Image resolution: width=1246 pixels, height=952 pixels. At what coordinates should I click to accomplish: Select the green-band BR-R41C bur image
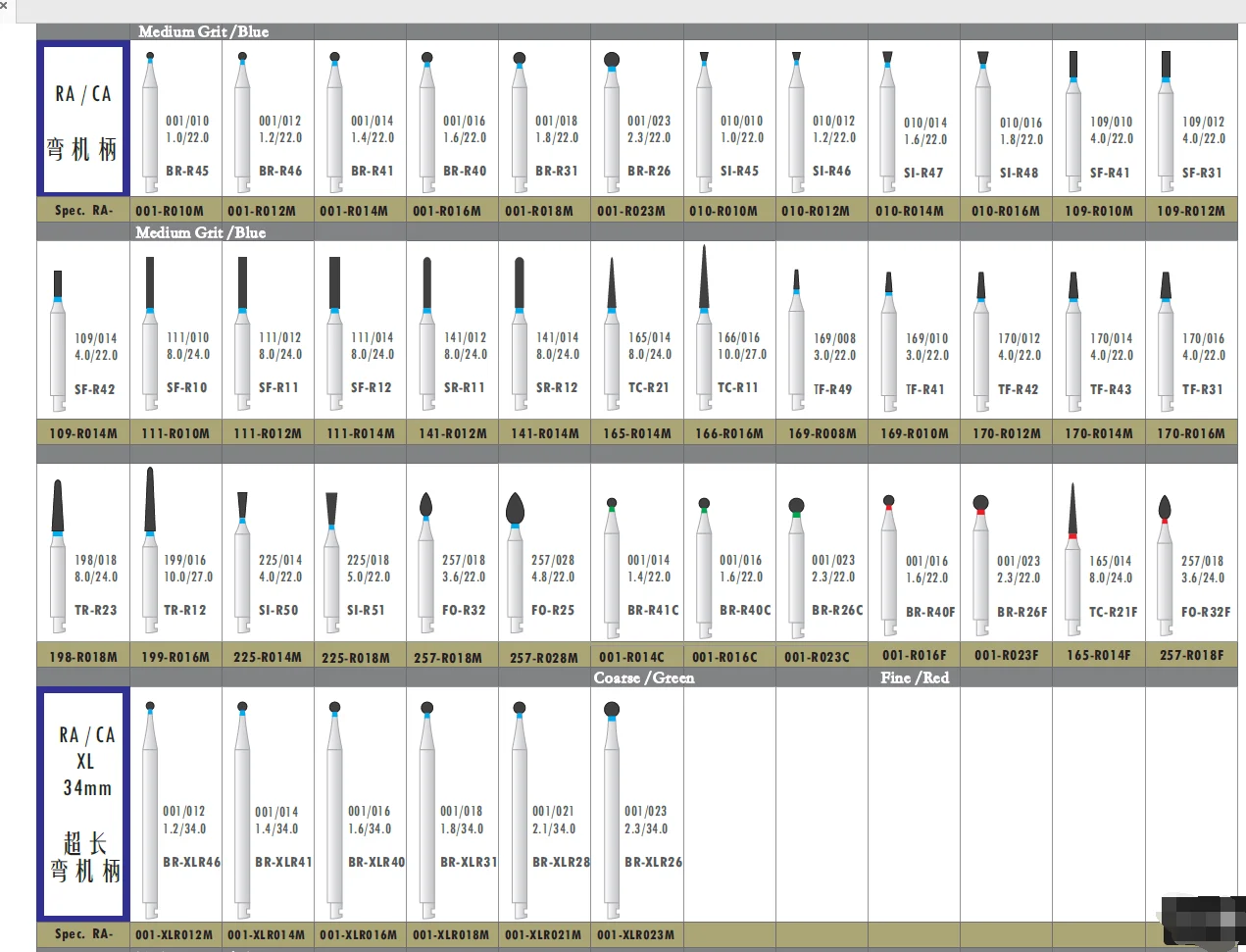(x=612, y=566)
